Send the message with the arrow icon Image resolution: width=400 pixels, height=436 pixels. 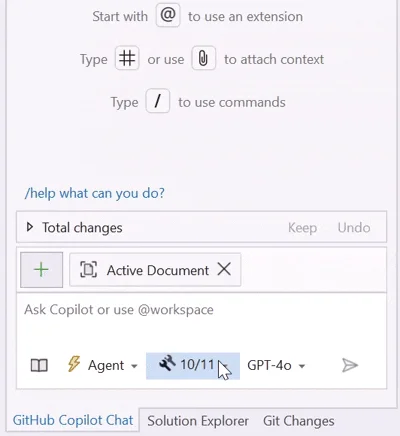(350, 365)
